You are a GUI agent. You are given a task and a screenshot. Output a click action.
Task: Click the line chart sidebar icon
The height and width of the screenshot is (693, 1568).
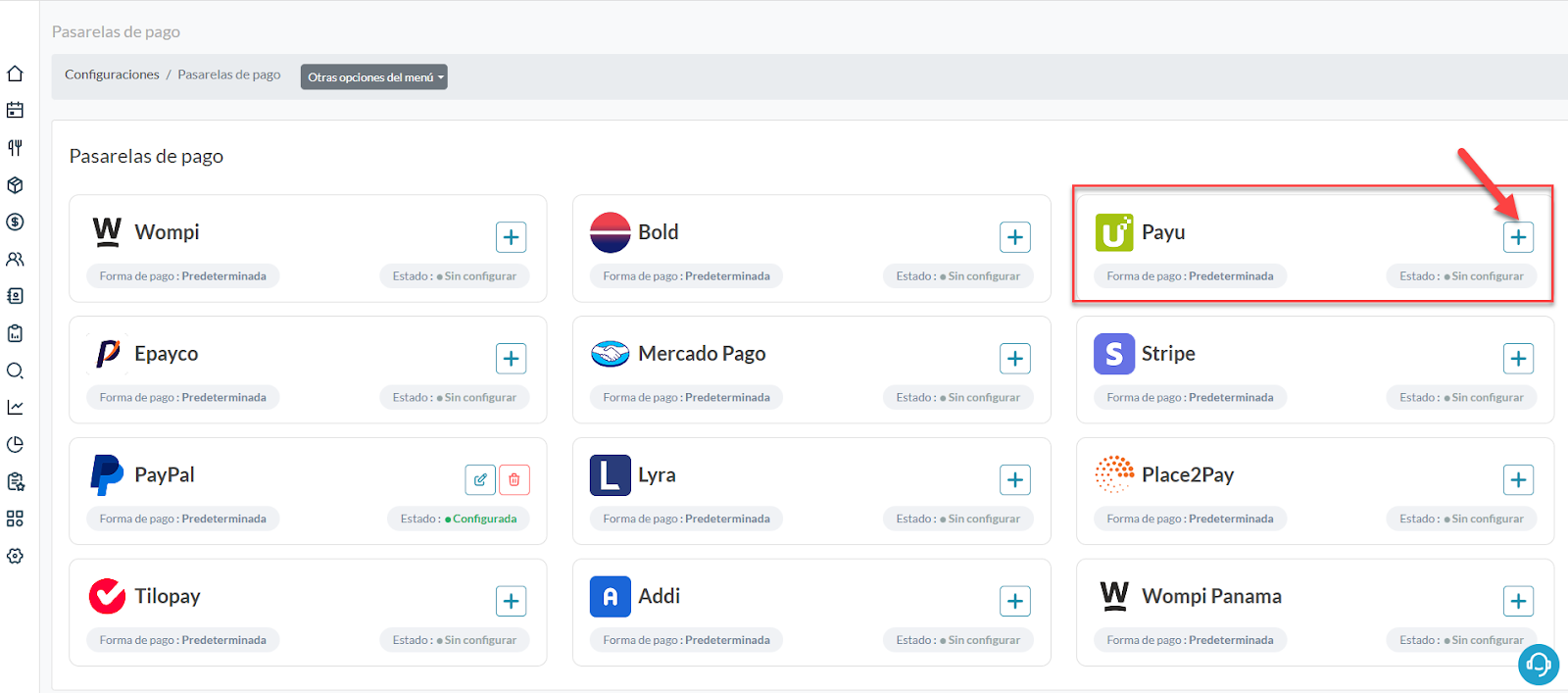[x=15, y=407]
